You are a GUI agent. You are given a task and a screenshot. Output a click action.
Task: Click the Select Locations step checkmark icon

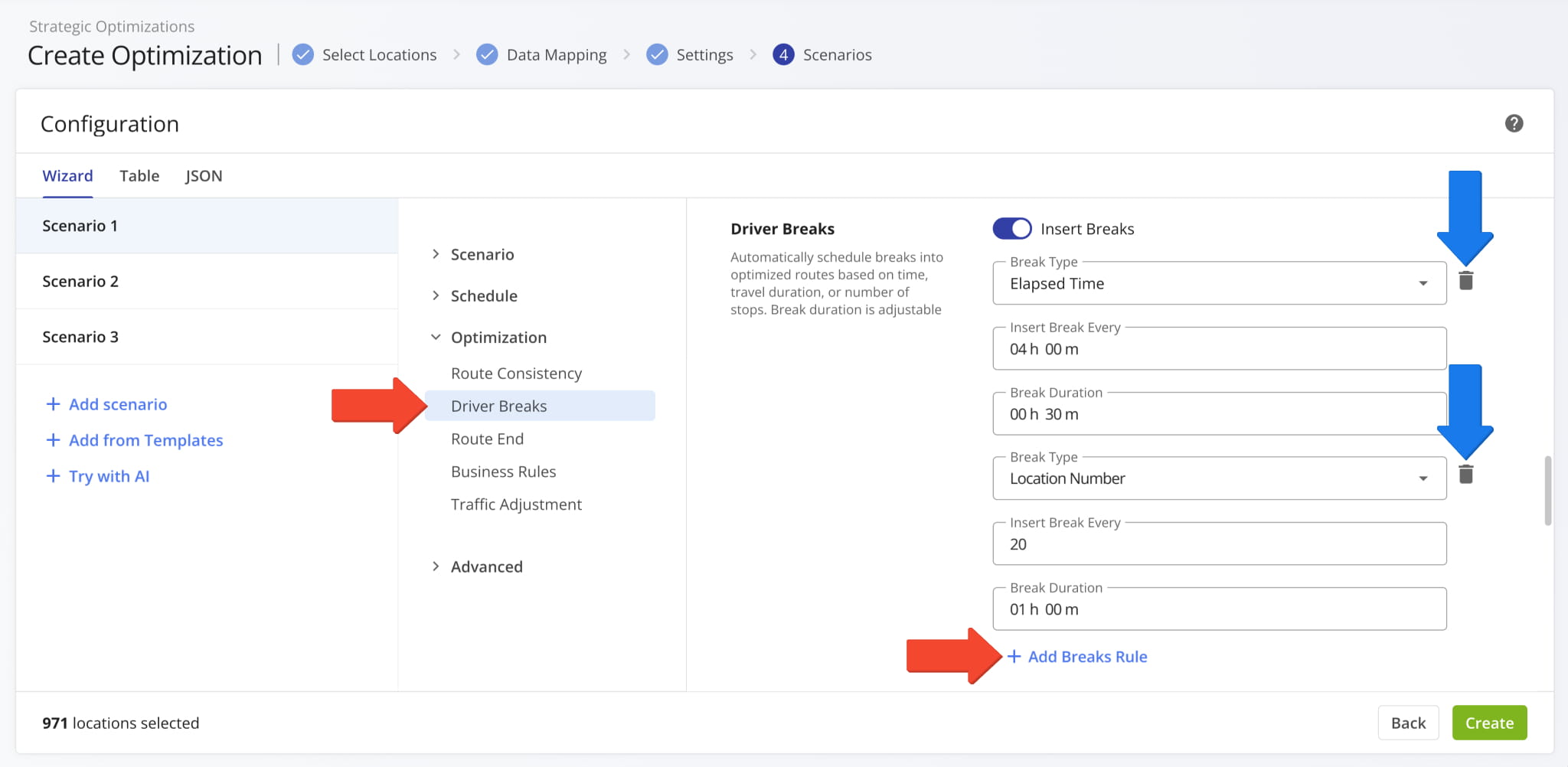click(303, 55)
